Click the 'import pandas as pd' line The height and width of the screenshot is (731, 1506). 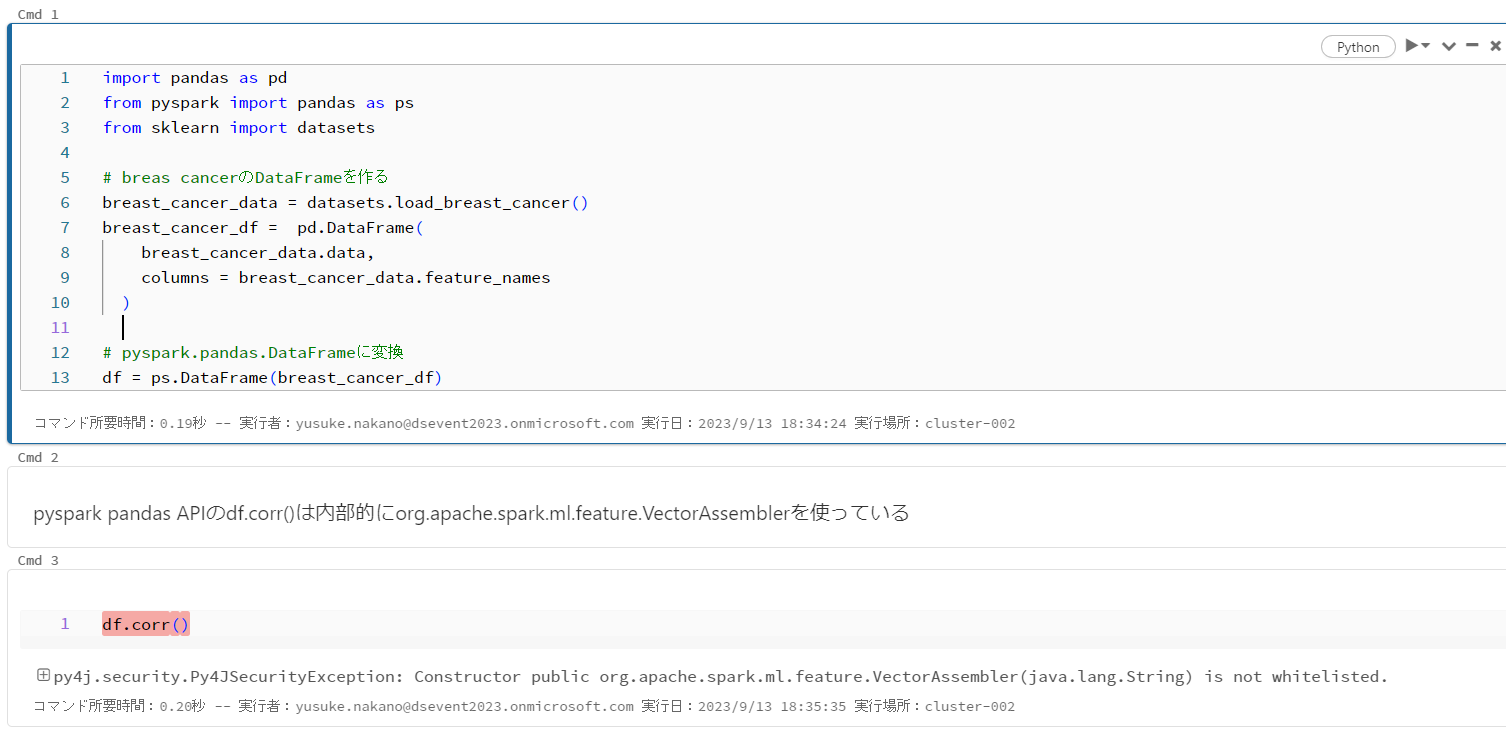[195, 78]
